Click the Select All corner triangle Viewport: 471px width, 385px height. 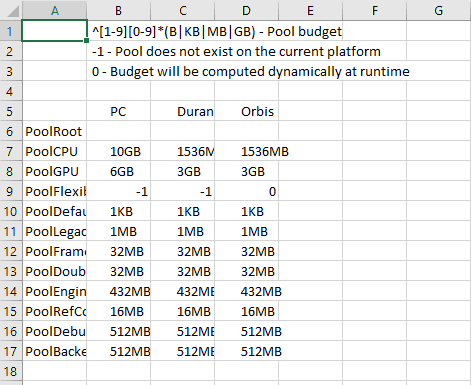[x=13, y=11]
